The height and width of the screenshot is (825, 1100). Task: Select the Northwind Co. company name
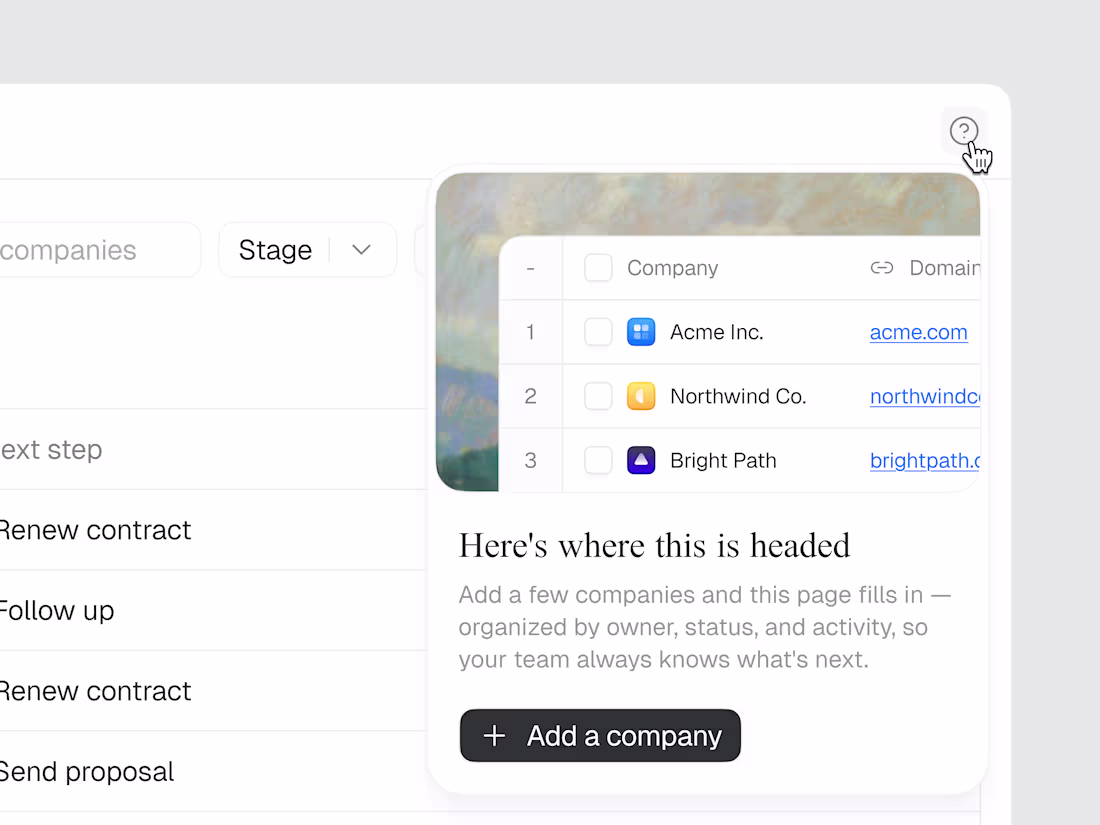(x=738, y=396)
